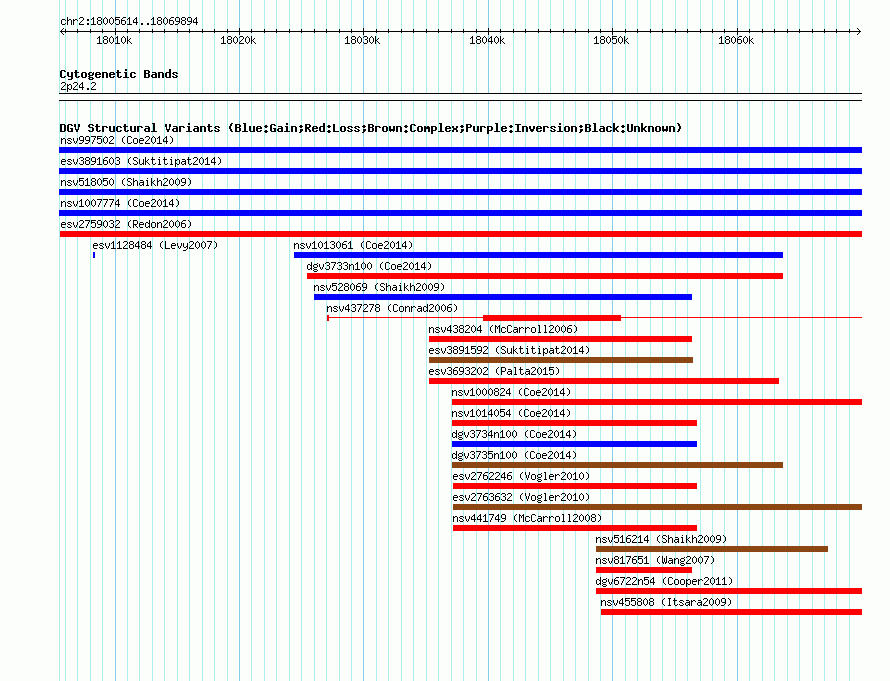Image resolution: width=890 pixels, height=681 pixels.
Task: Click the 2p24.2 cytogenetic band label
Action: tap(78, 86)
